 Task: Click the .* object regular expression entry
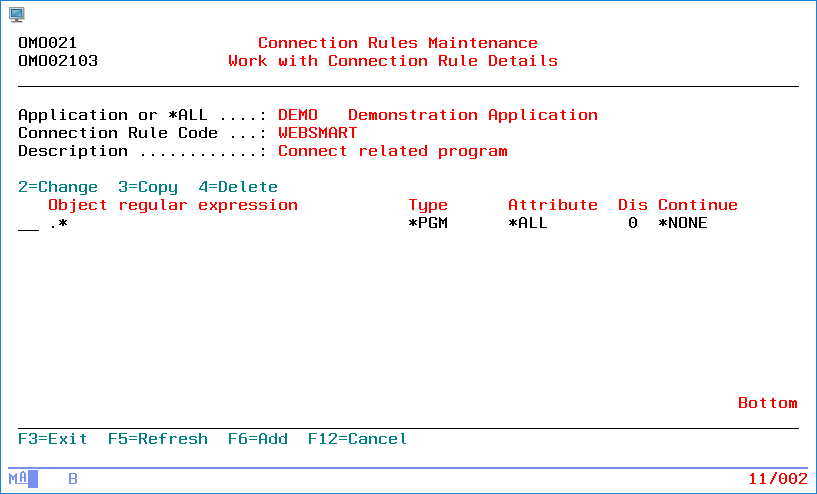58,224
